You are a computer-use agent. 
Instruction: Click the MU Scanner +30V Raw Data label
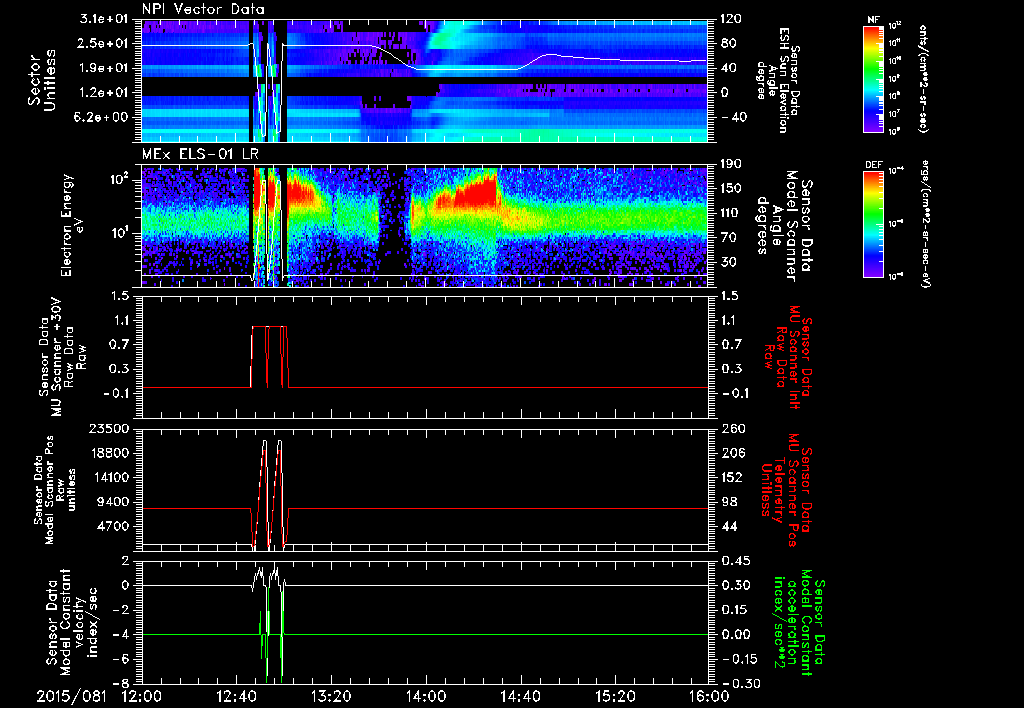[62, 357]
